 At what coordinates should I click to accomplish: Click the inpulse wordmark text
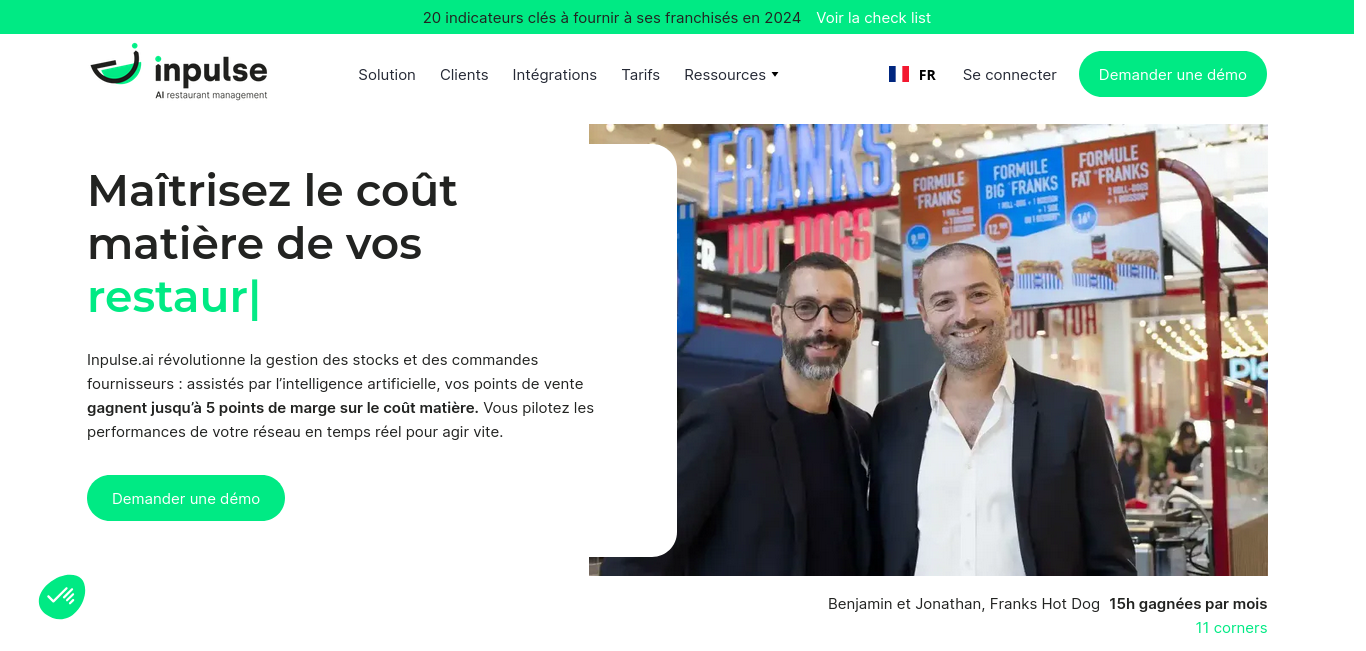[x=211, y=70]
